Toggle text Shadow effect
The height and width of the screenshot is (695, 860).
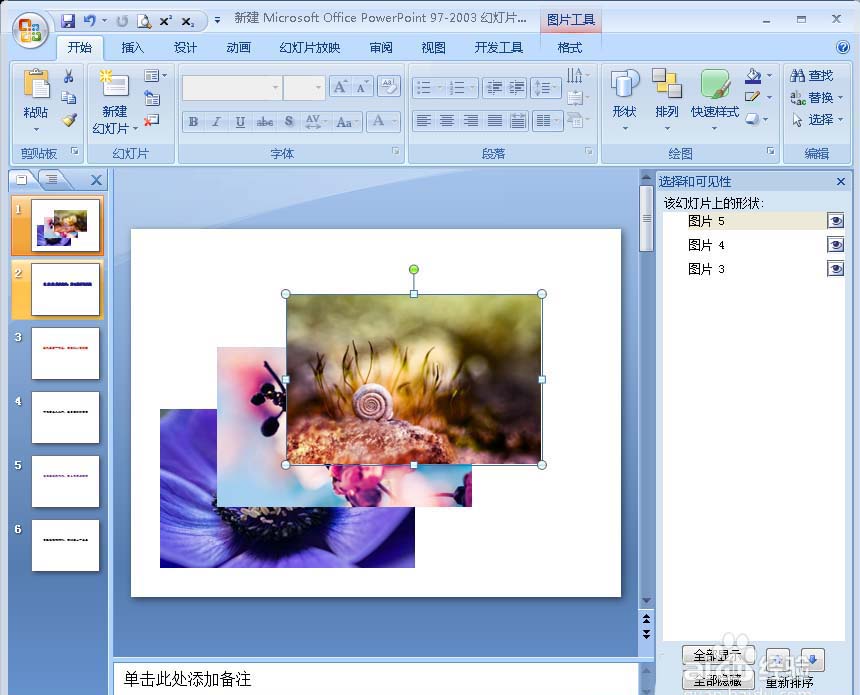288,121
